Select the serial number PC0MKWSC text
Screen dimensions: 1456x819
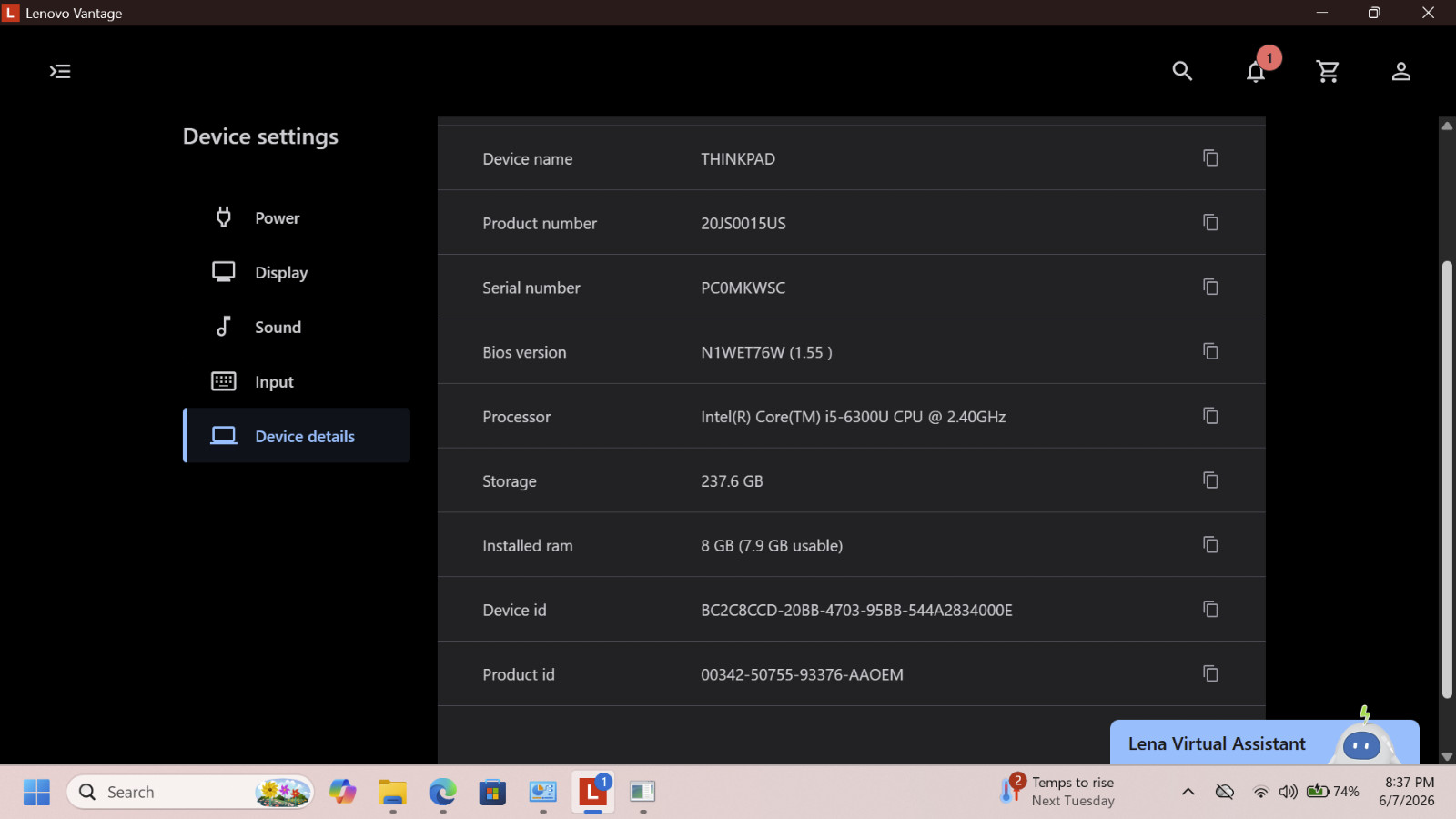743,288
